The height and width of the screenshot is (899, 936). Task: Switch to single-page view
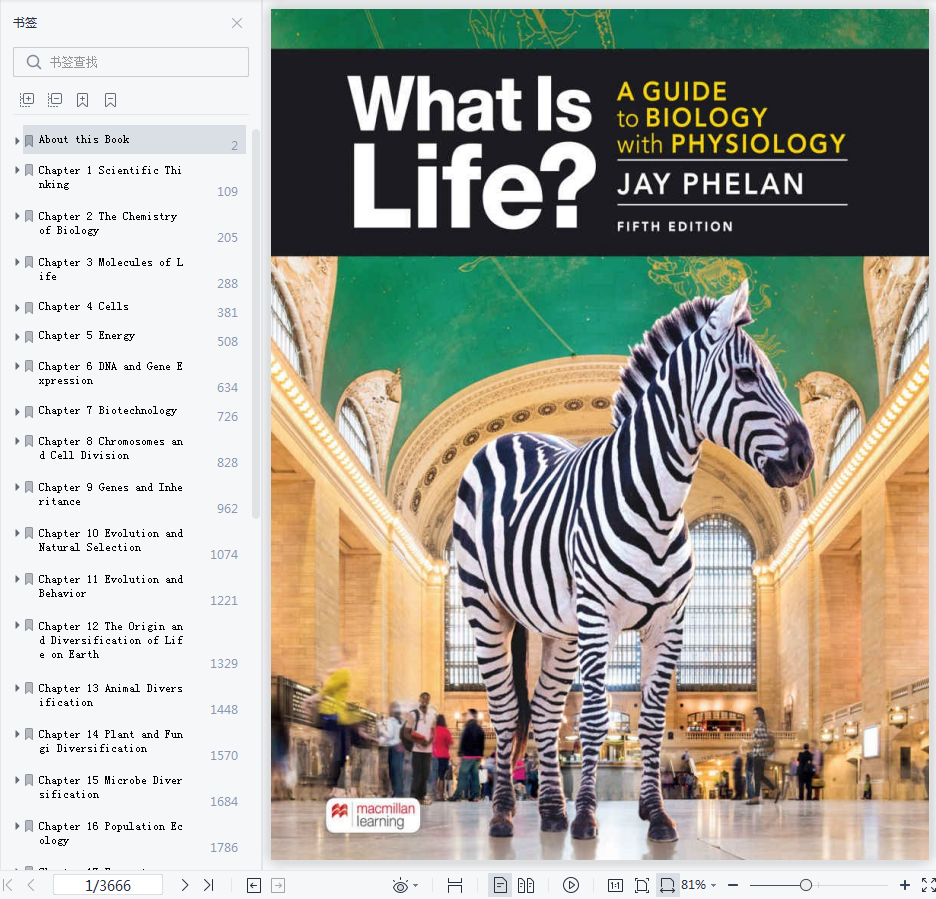point(500,885)
